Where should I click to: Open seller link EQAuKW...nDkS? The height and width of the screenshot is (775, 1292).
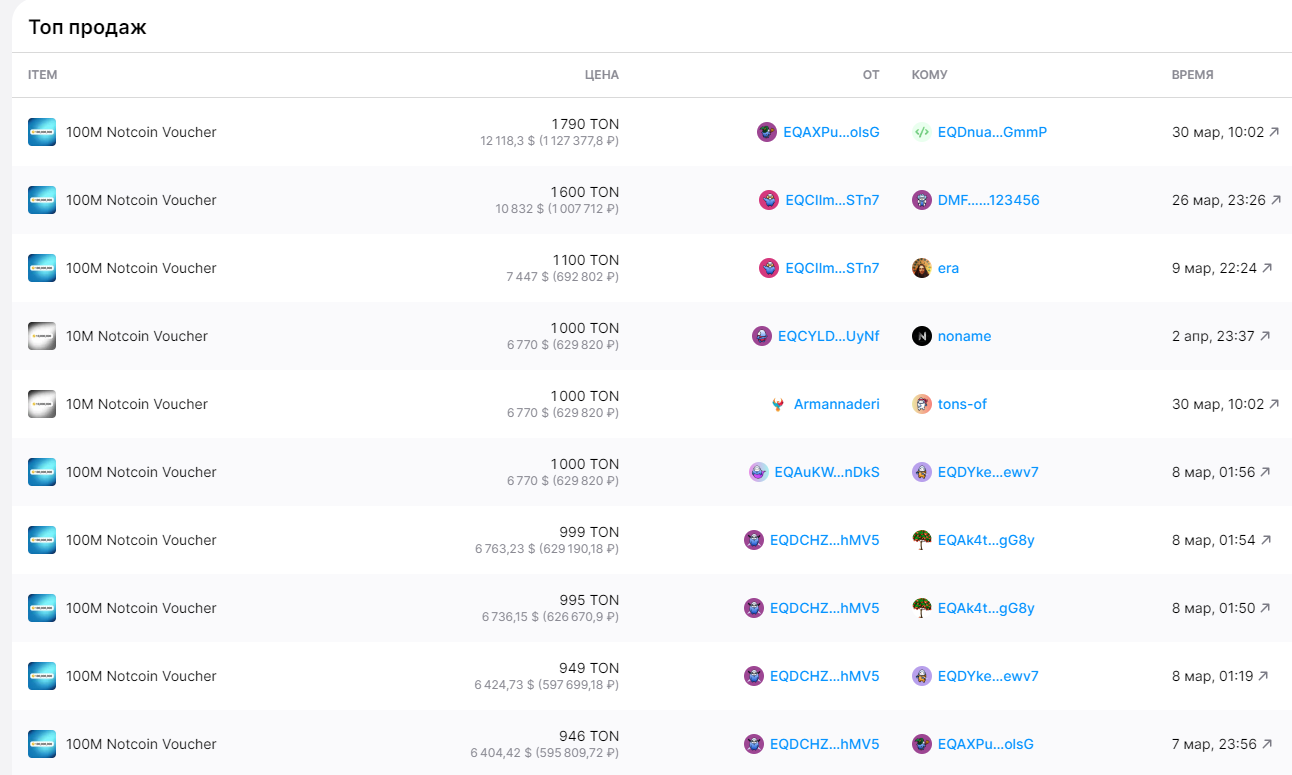point(827,472)
